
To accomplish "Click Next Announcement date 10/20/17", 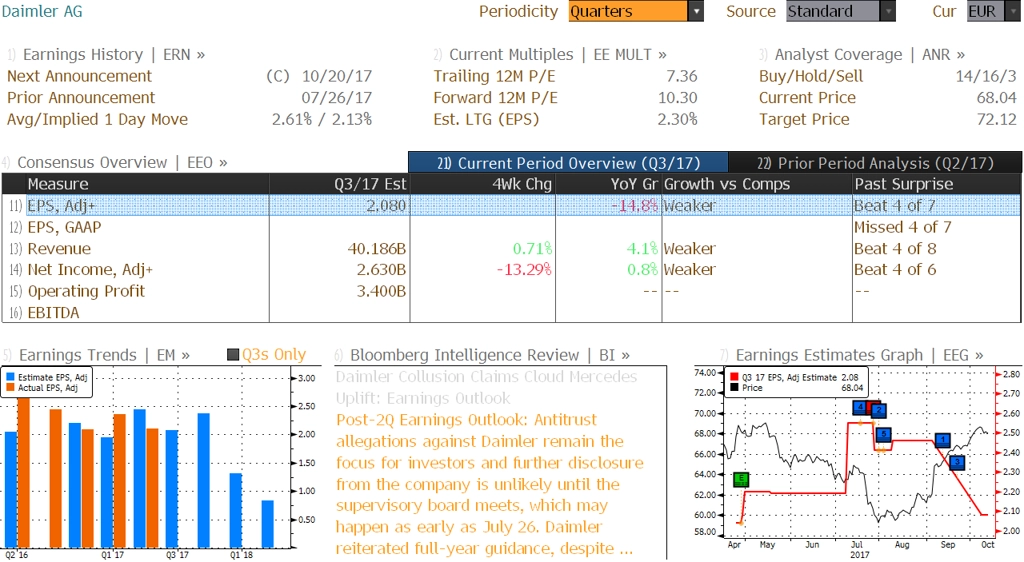I will (x=337, y=76).
